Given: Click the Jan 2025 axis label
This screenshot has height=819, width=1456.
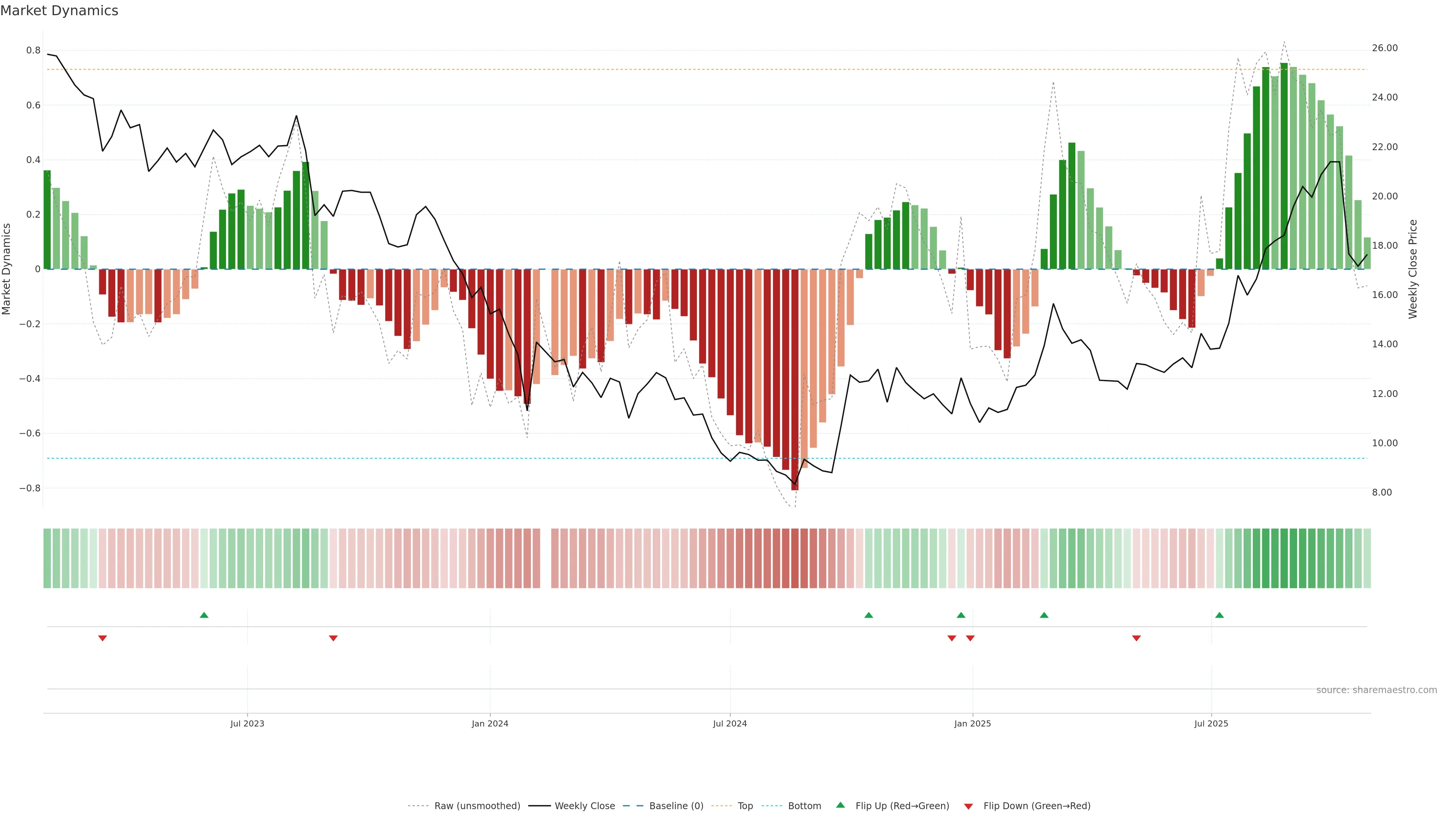Looking at the screenshot, I should [972, 723].
